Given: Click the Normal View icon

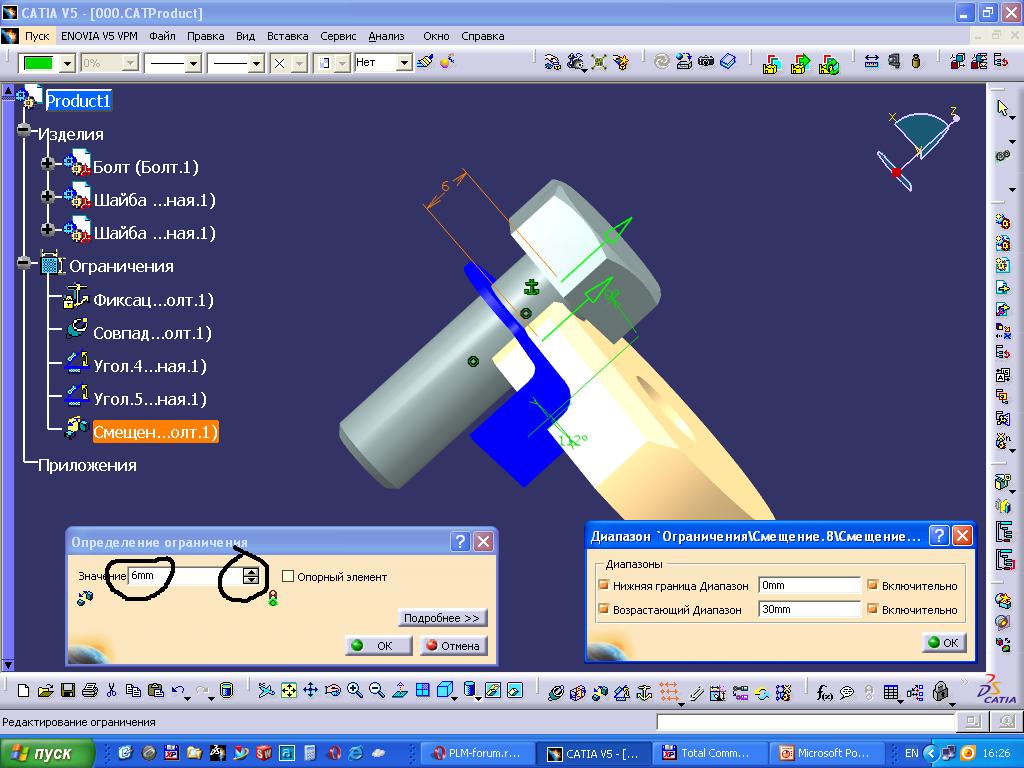Looking at the screenshot, I should [x=400, y=690].
